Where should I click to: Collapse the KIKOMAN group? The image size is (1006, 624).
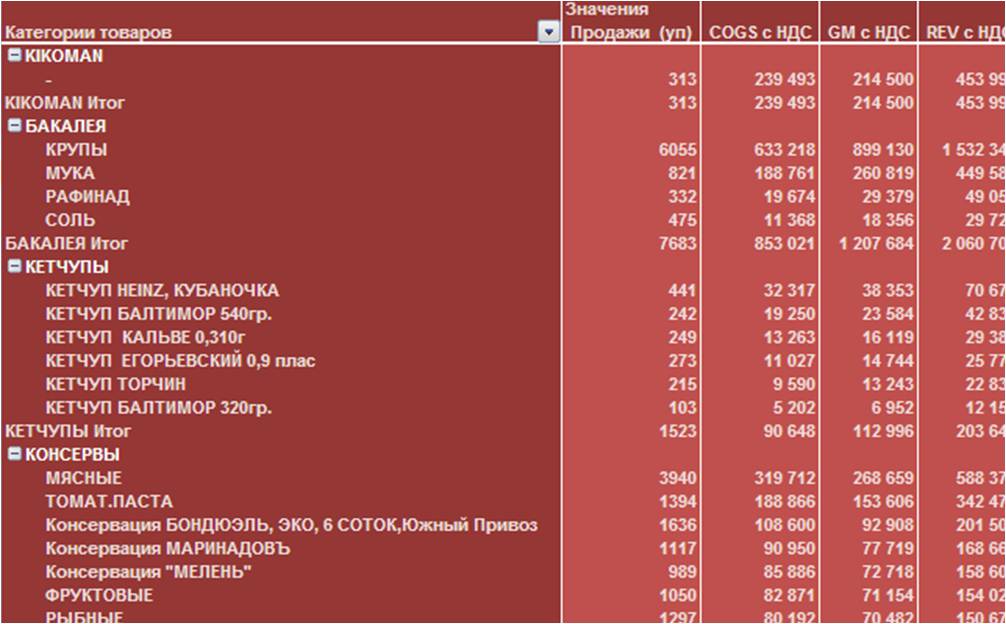click(15, 56)
